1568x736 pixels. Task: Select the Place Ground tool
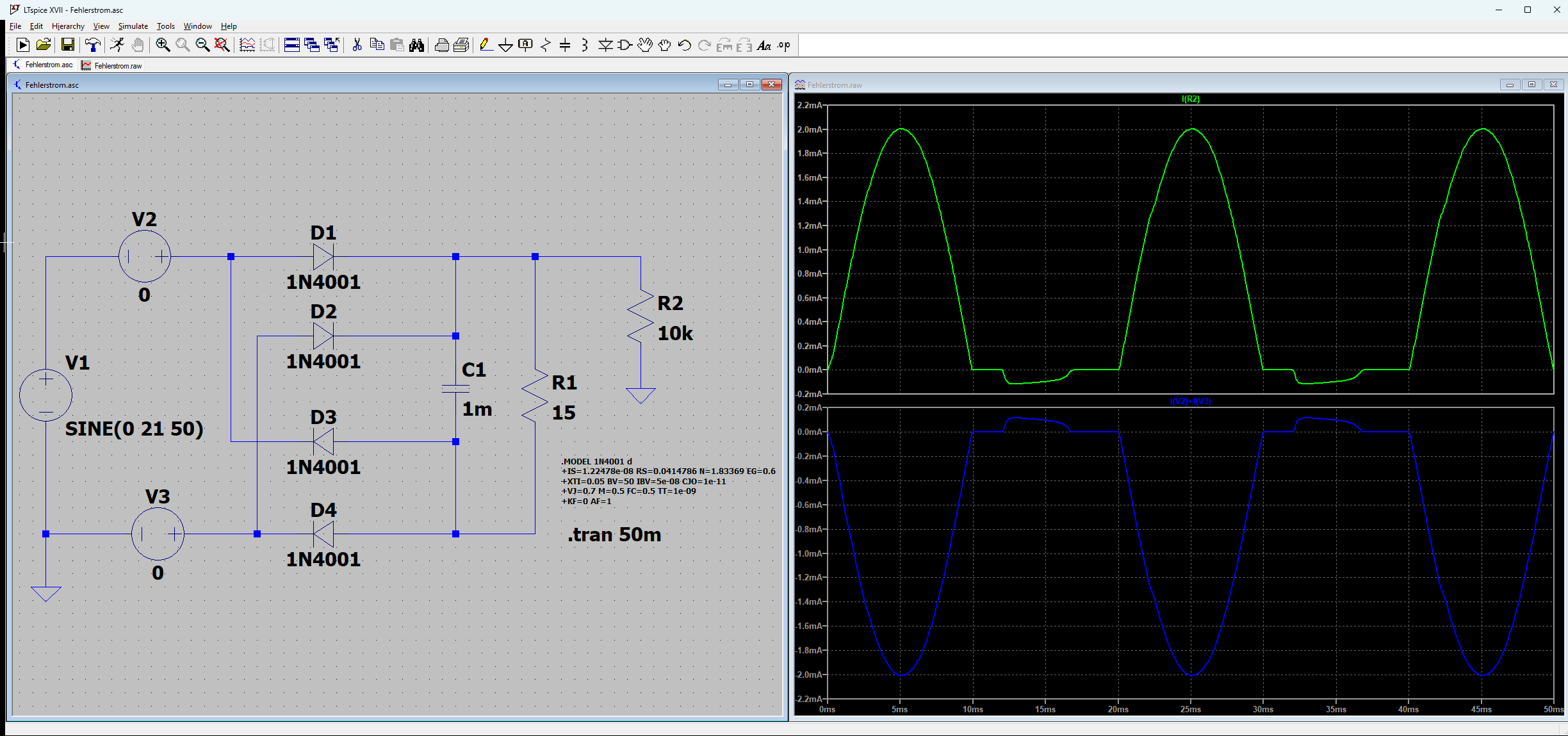coord(505,45)
